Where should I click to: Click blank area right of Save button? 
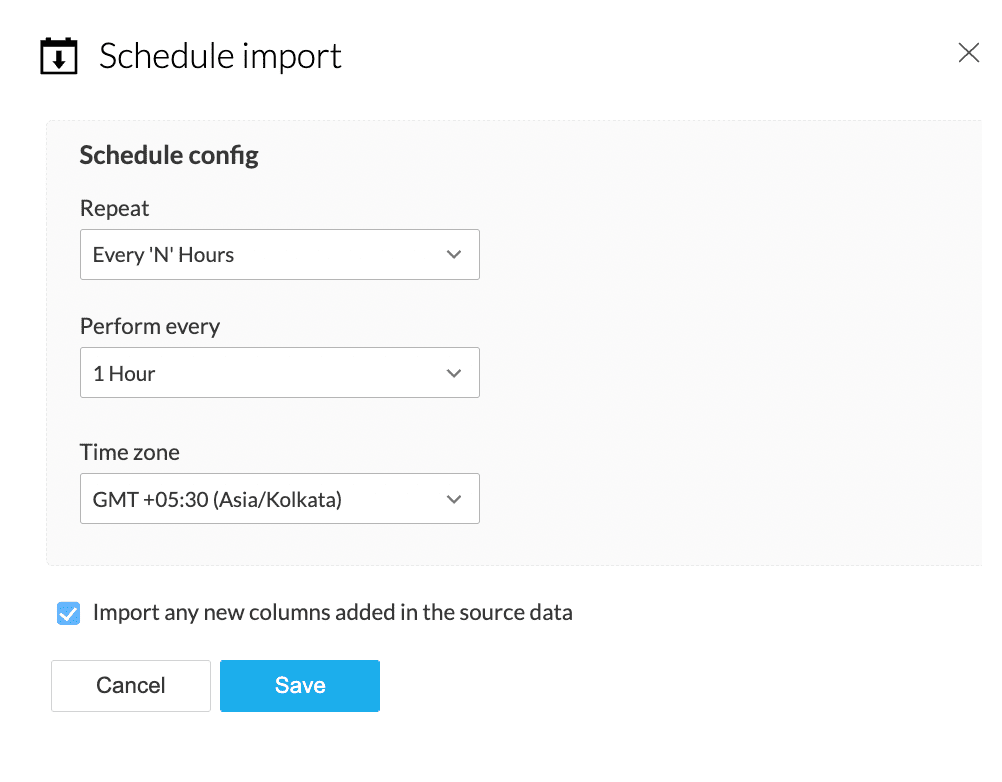click(x=650, y=686)
